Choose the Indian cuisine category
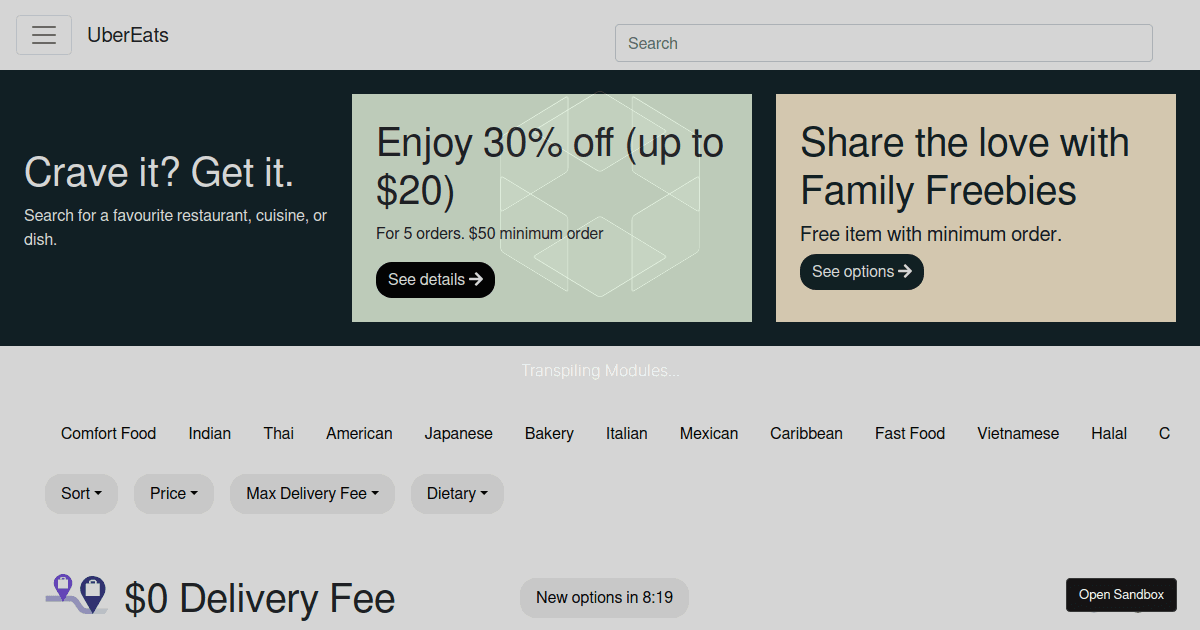 pos(210,433)
